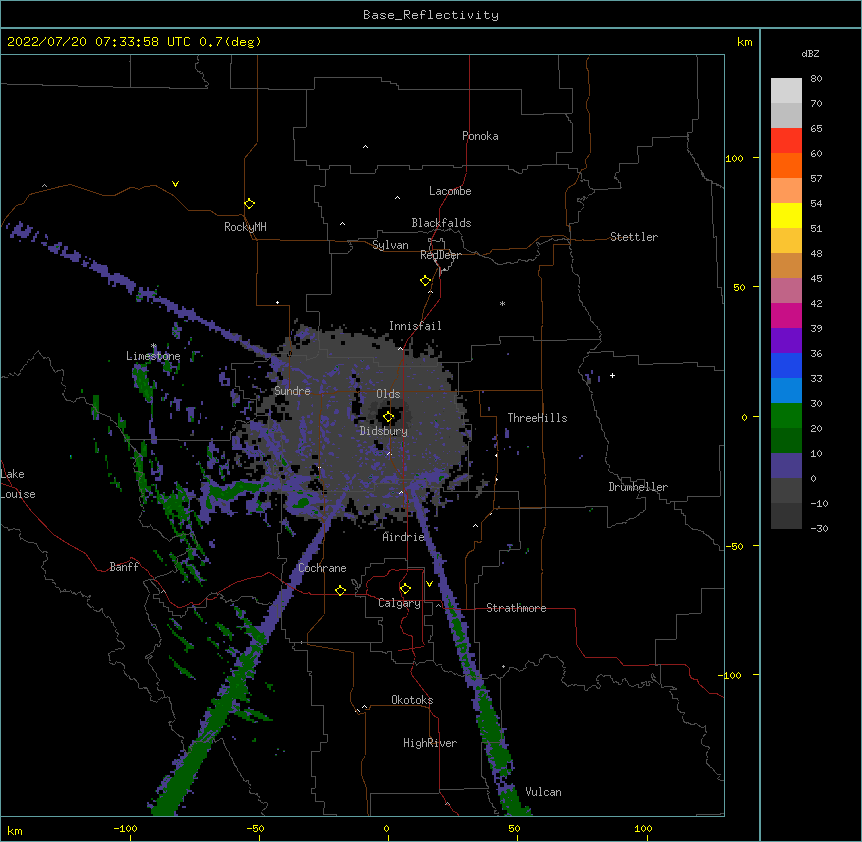Click the HighRiver label

point(430,743)
